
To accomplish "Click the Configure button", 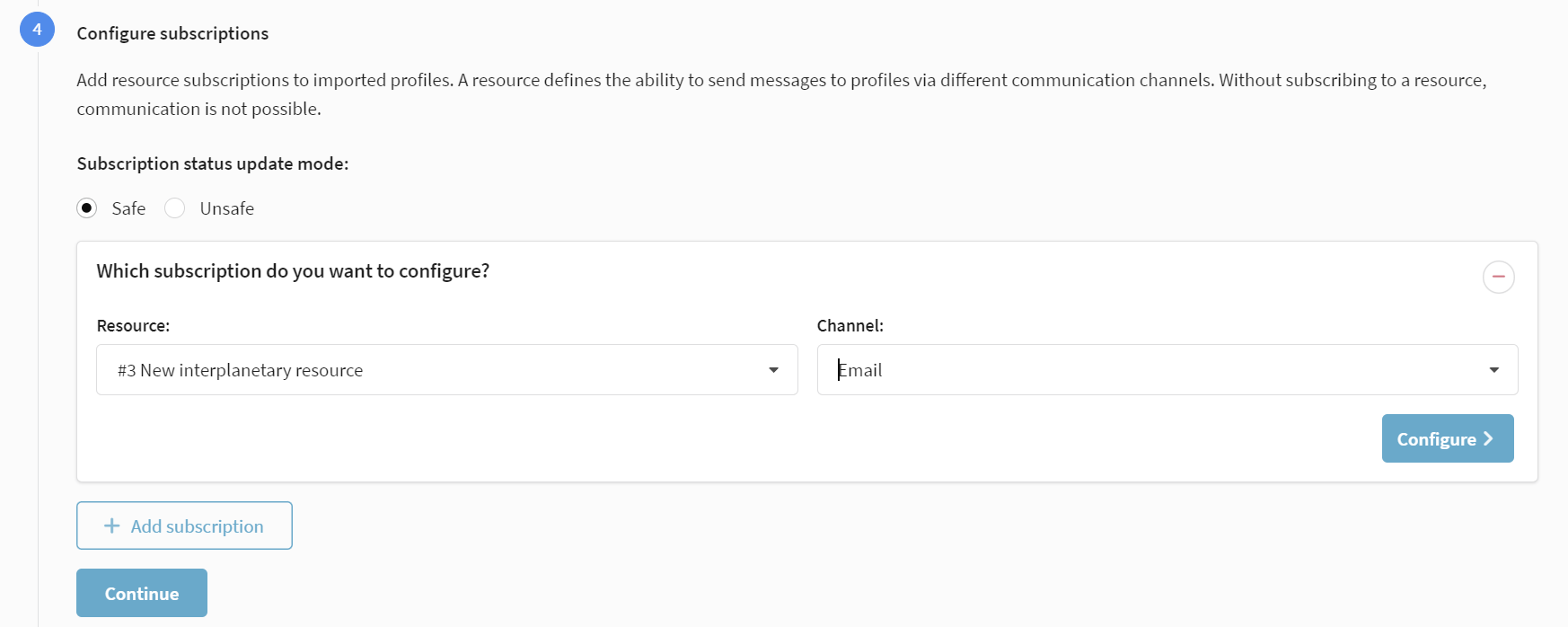I will click(1448, 438).
